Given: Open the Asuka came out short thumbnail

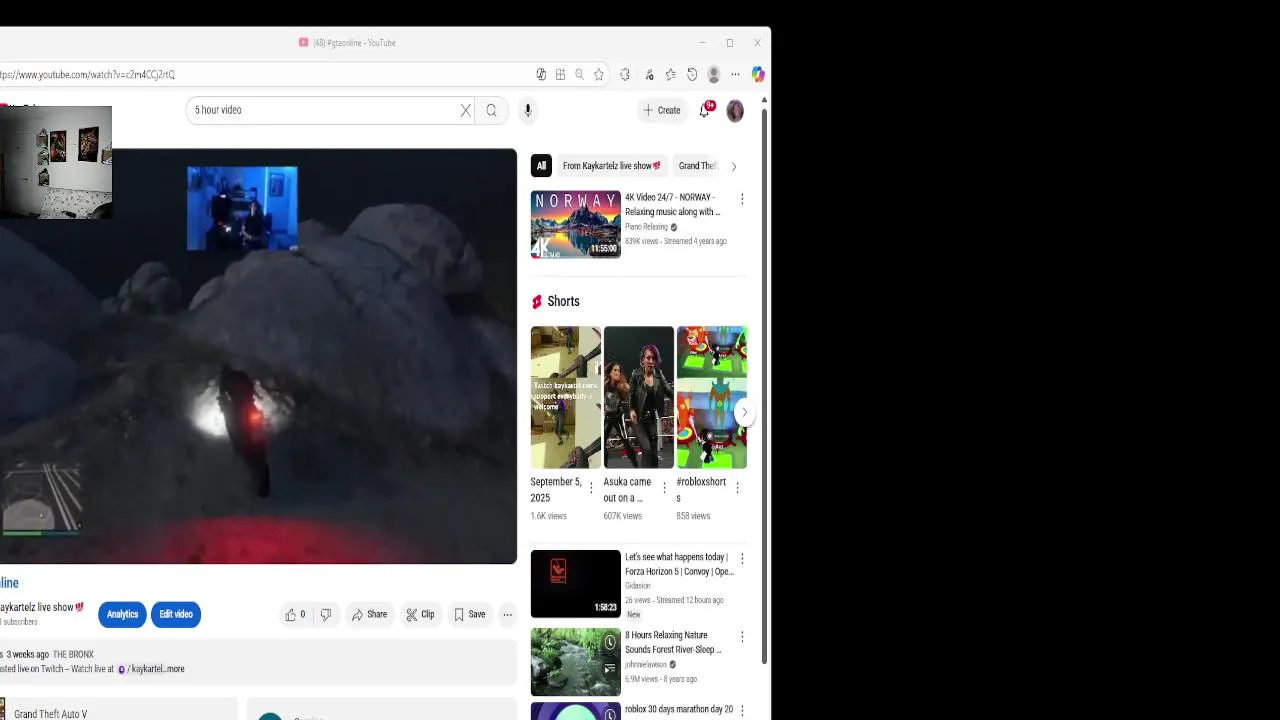Looking at the screenshot, I should coord(639,397).
